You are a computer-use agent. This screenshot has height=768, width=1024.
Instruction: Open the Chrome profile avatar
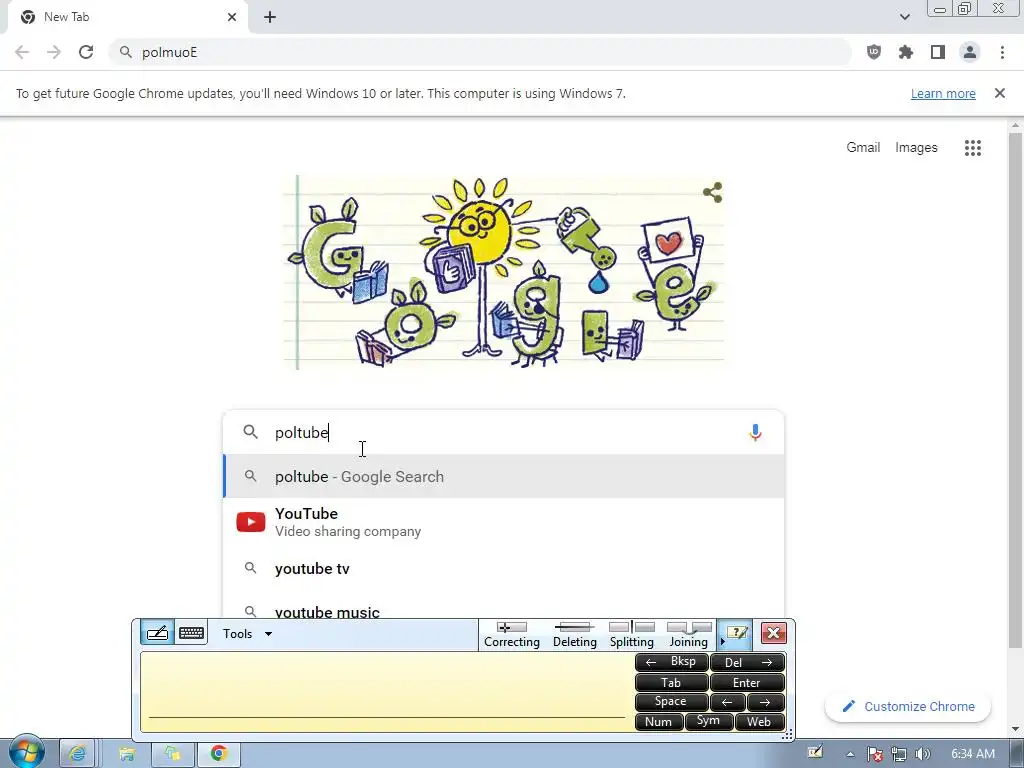(970, 52)
